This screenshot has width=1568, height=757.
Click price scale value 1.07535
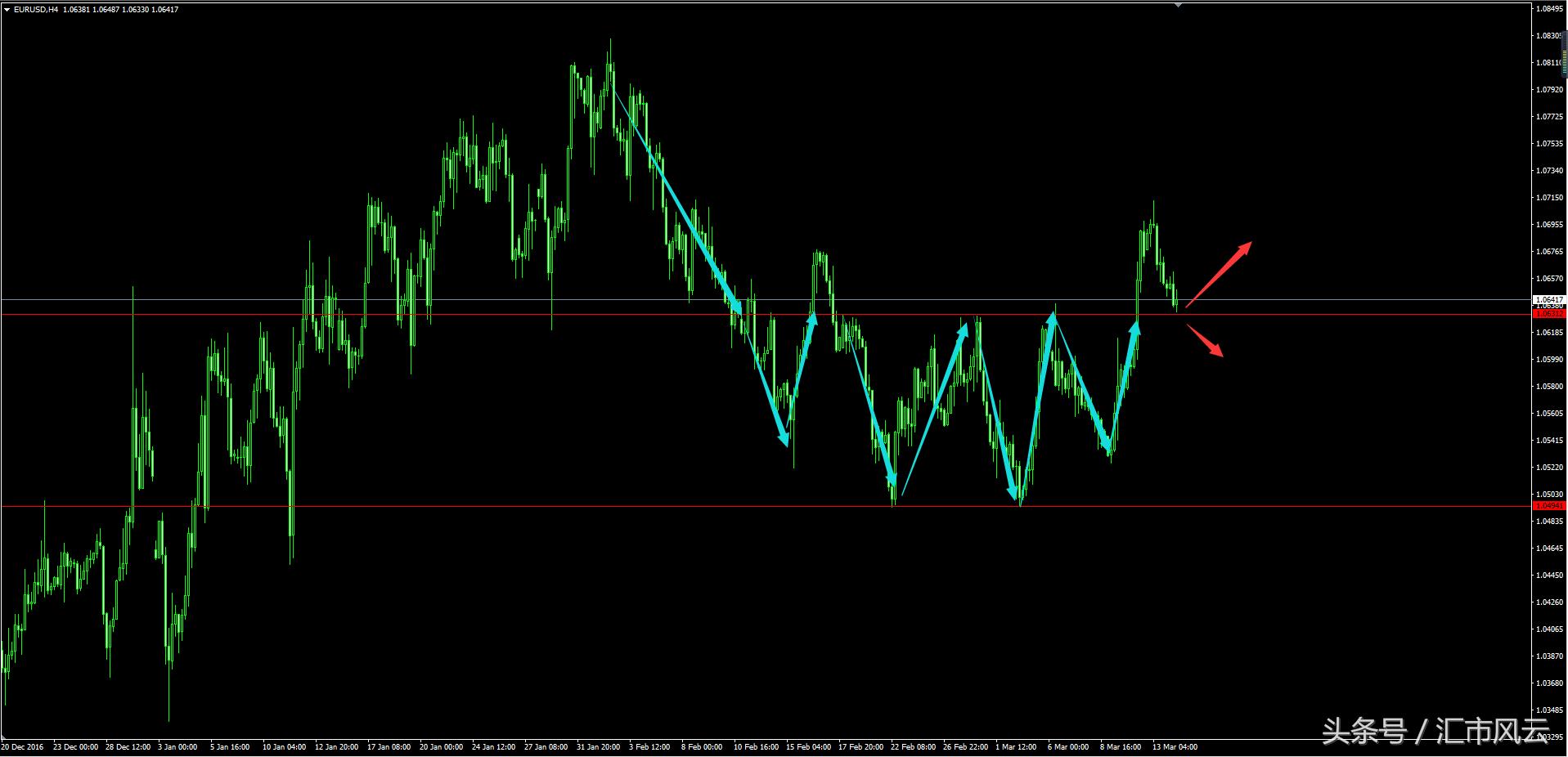tap(1549, 144)
